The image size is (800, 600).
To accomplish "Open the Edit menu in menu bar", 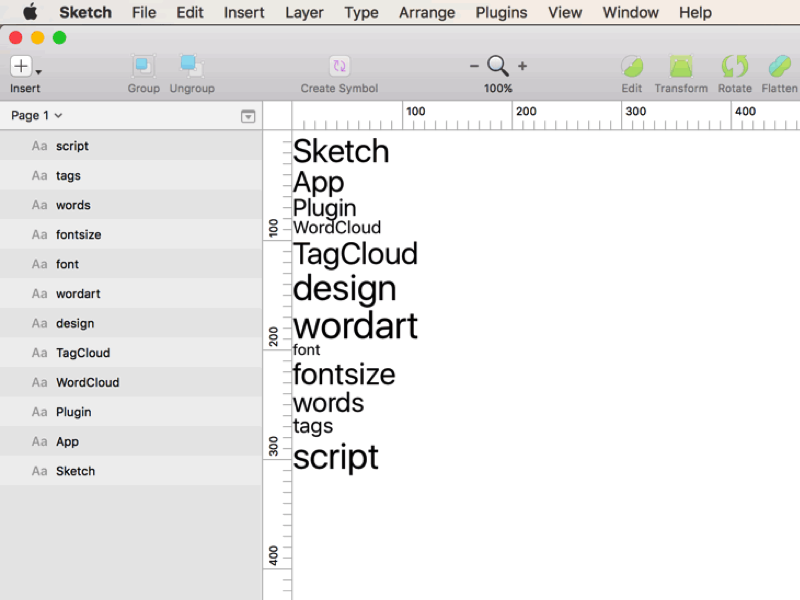I will (190, 12).
